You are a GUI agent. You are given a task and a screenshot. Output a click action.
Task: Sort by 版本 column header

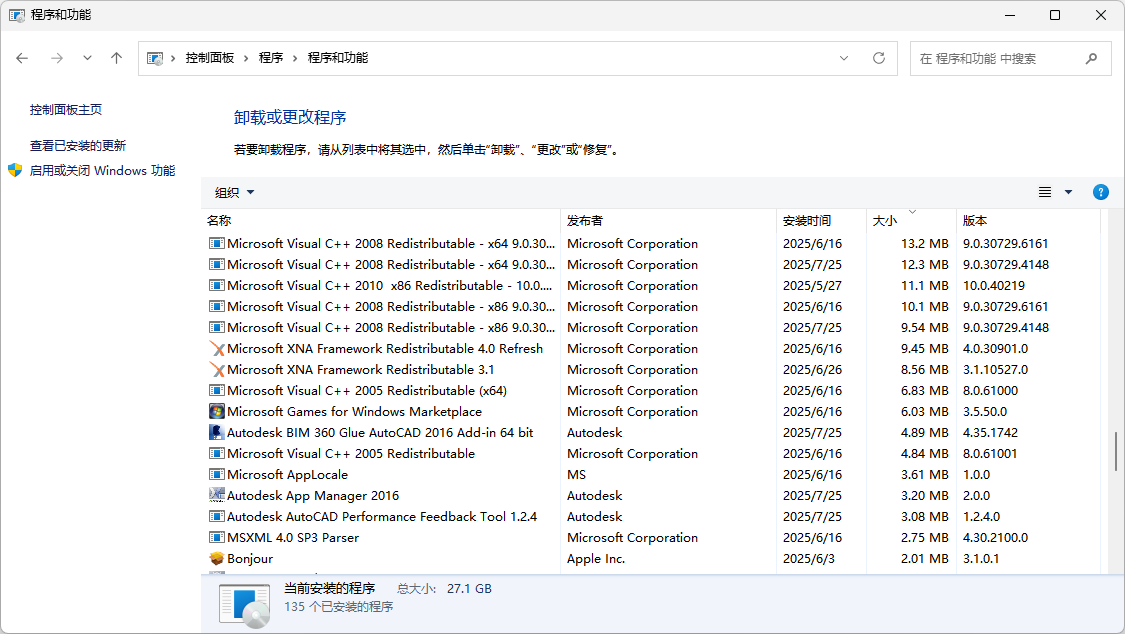[x=1027, y=221]
